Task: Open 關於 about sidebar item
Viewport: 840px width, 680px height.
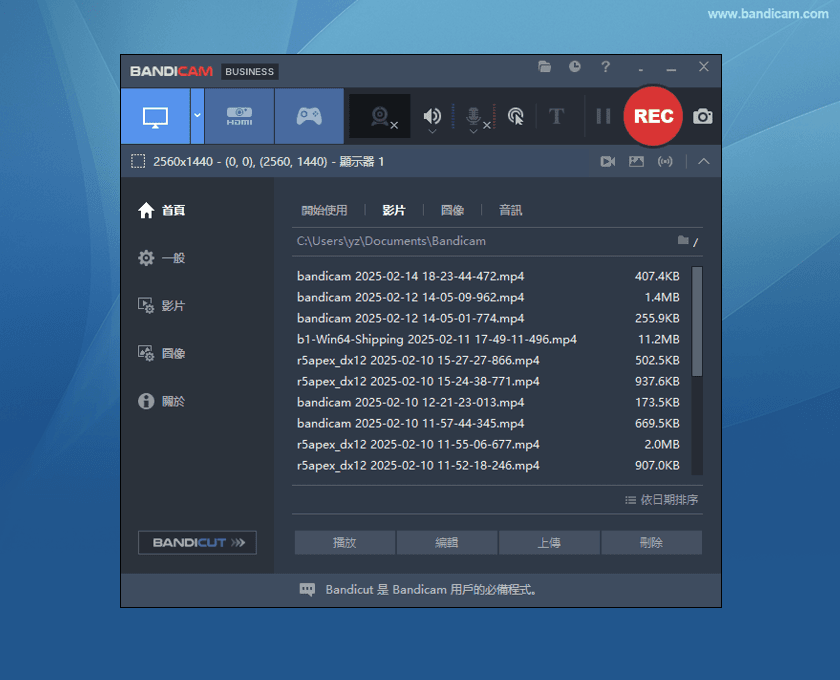Action: (x=161, y=401)
